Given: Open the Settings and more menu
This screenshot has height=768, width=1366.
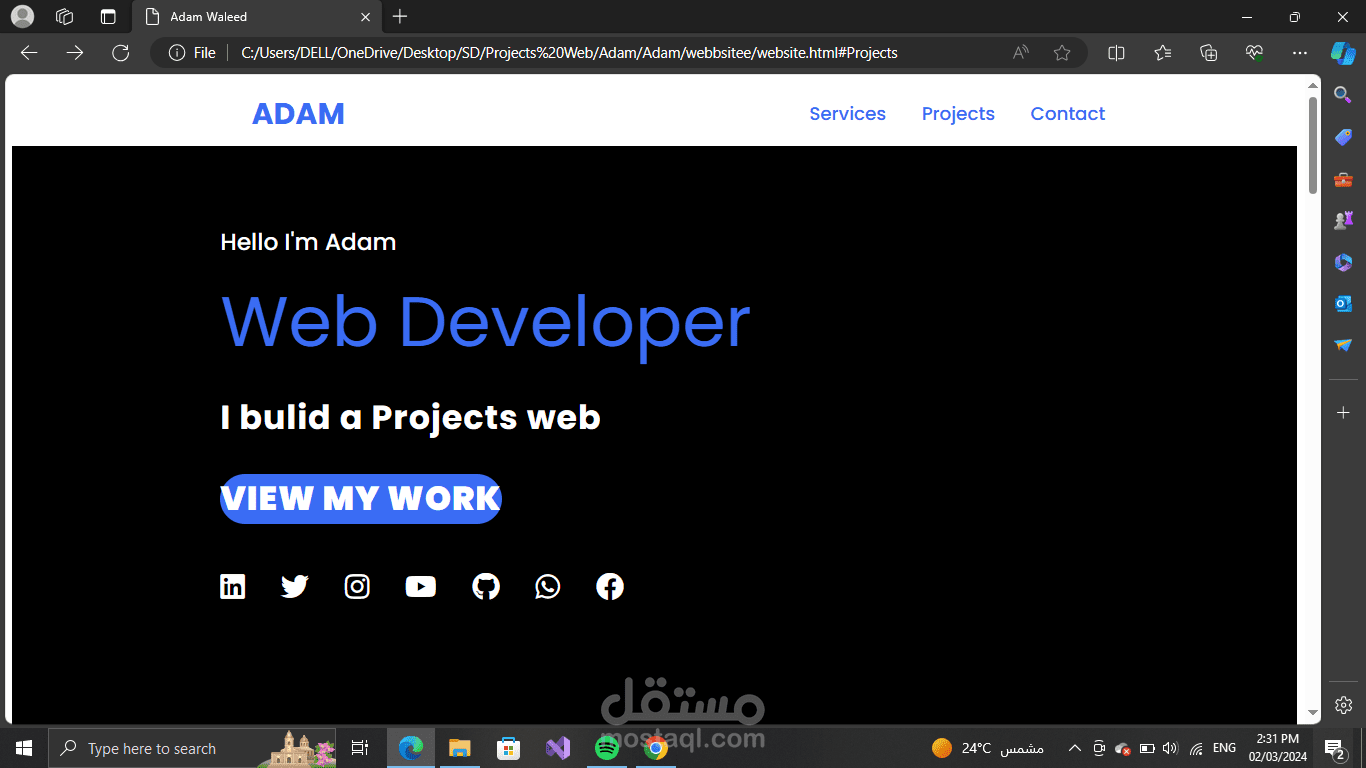Looking at the screenshot, I should [1300, 53].
